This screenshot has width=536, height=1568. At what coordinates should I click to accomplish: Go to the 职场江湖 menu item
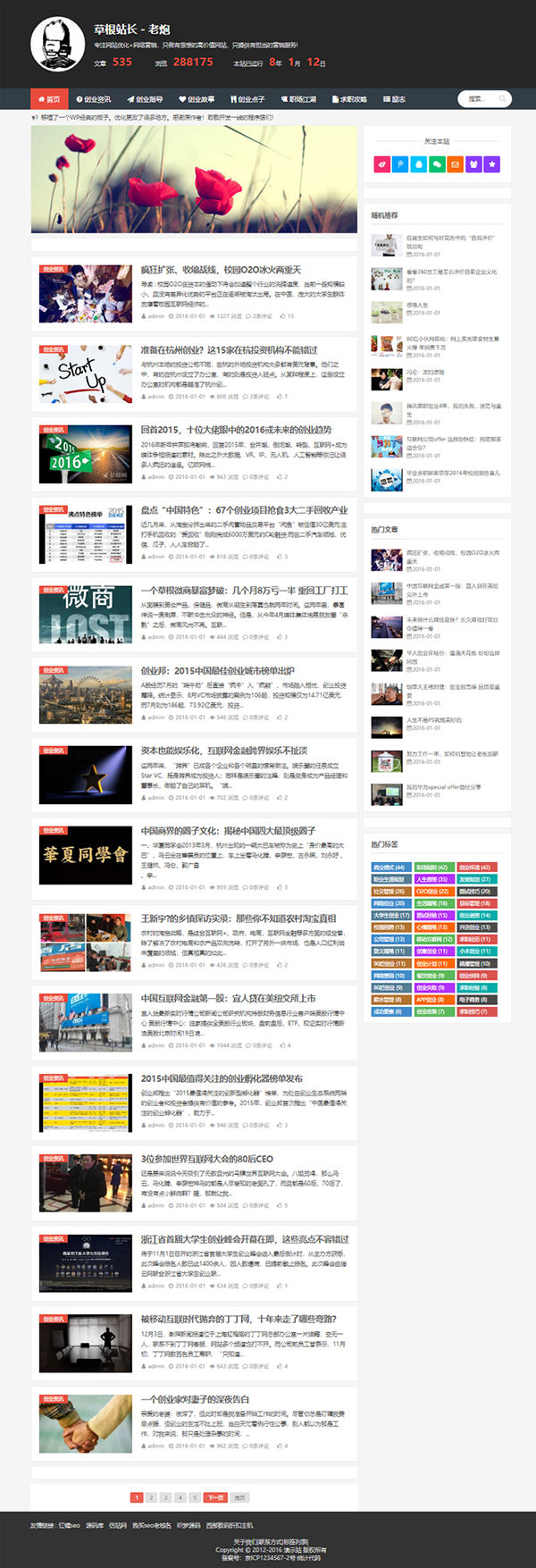tap(299, 99)
